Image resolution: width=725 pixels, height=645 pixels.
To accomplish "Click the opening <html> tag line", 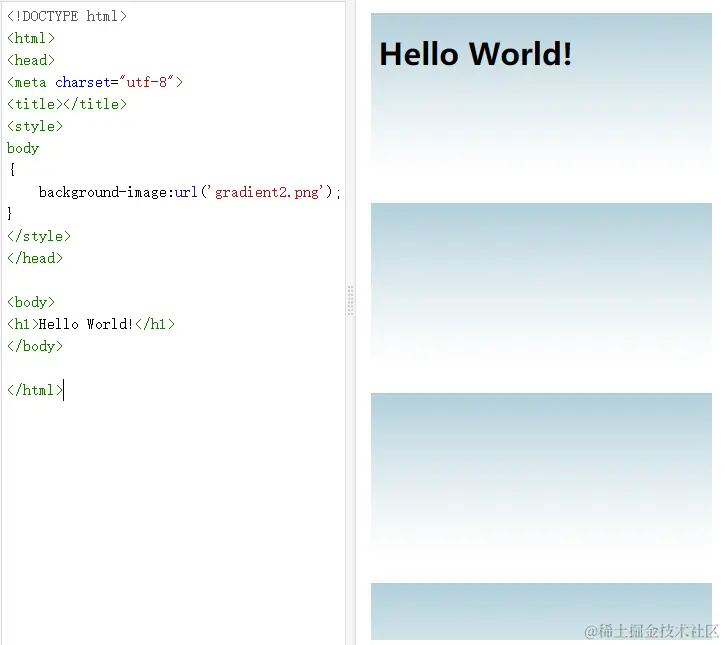I will [x=31, y=38].
